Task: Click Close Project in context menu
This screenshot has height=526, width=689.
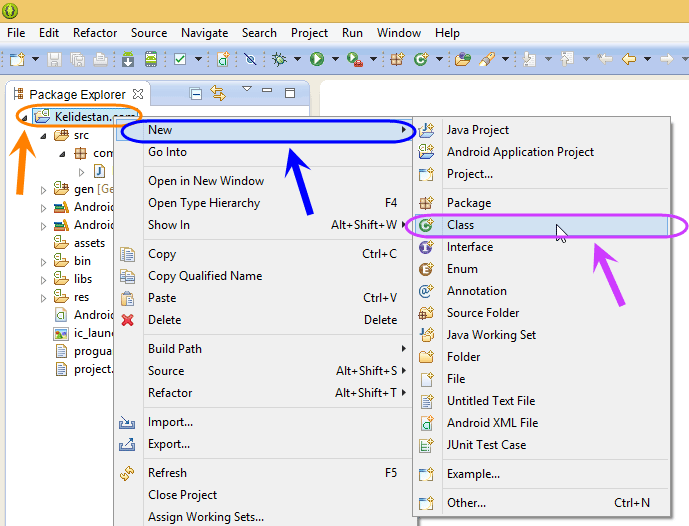Action: (263, 495)
